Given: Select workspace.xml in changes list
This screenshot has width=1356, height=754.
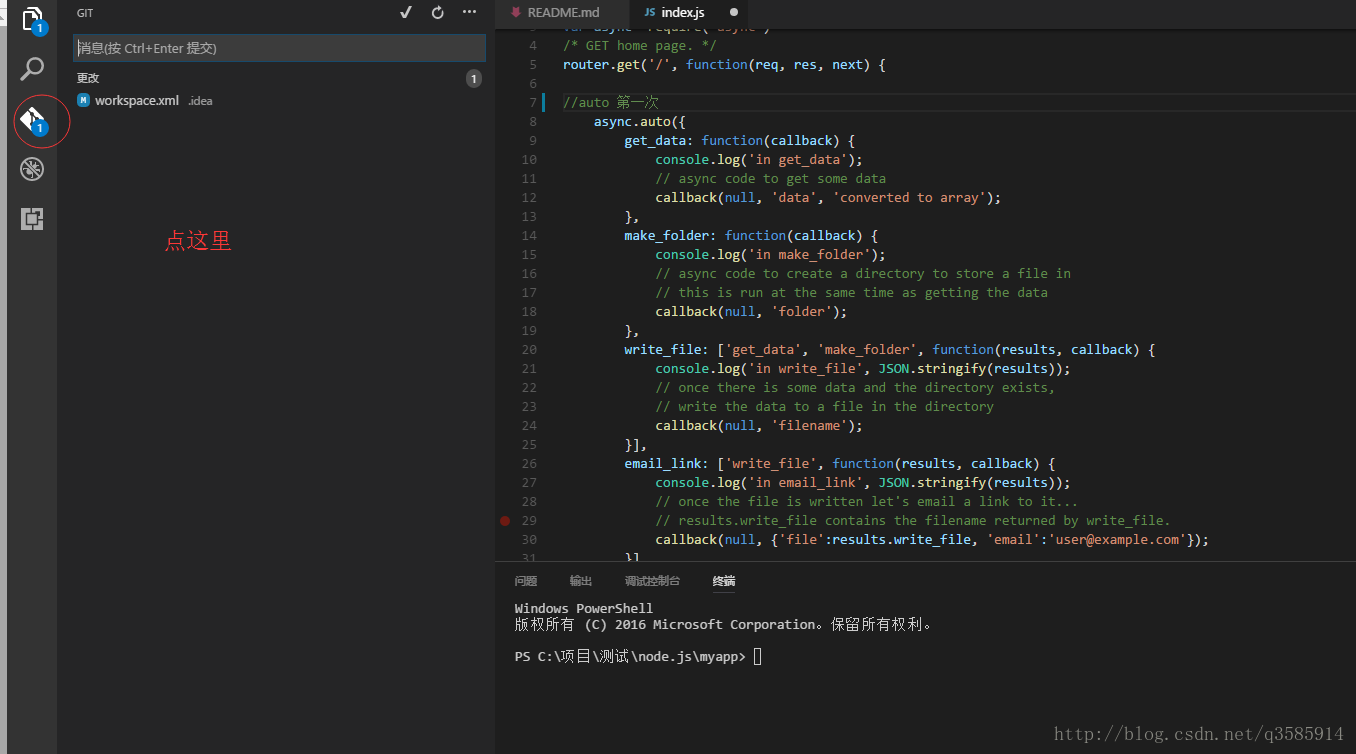Looking at the screenshot, I should coord(136,101).
